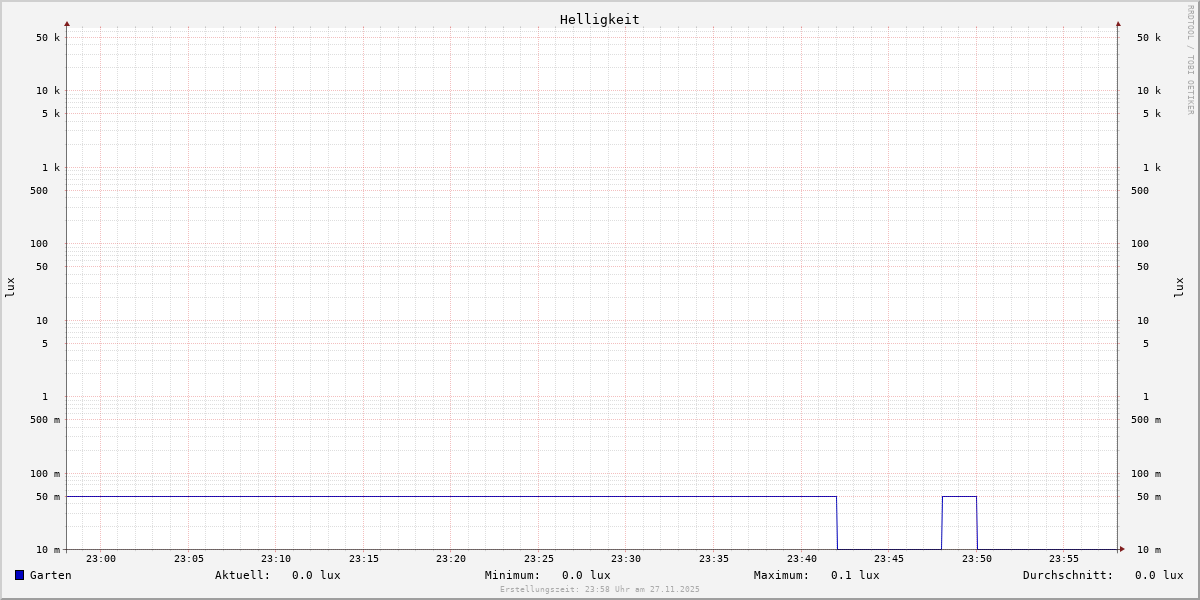Click the 23:10 time axis label
The image size is (1200, 600).
pos(276,559)
